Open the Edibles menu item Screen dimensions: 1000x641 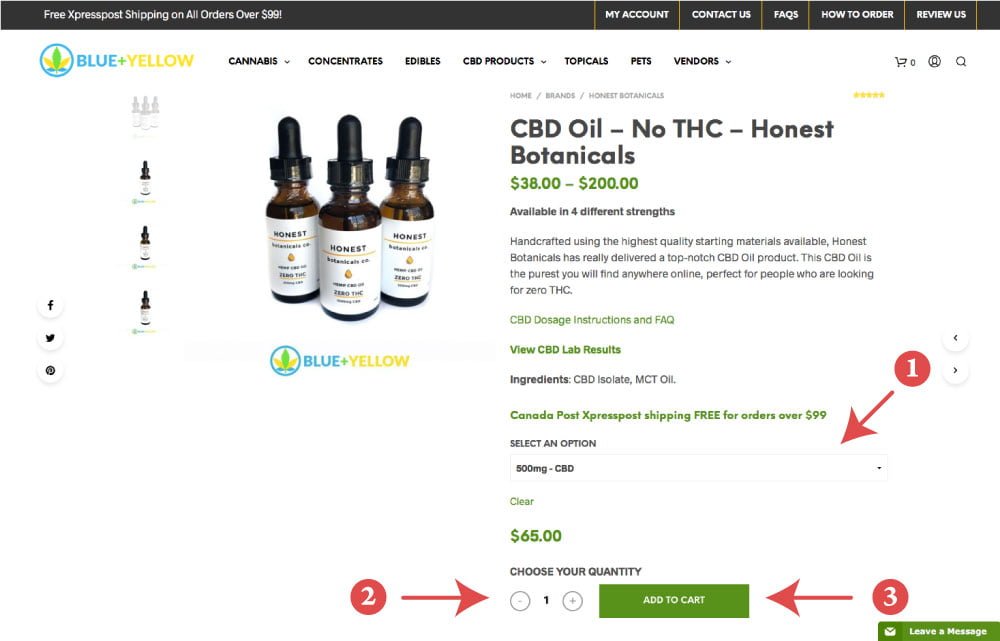[422, 61]
